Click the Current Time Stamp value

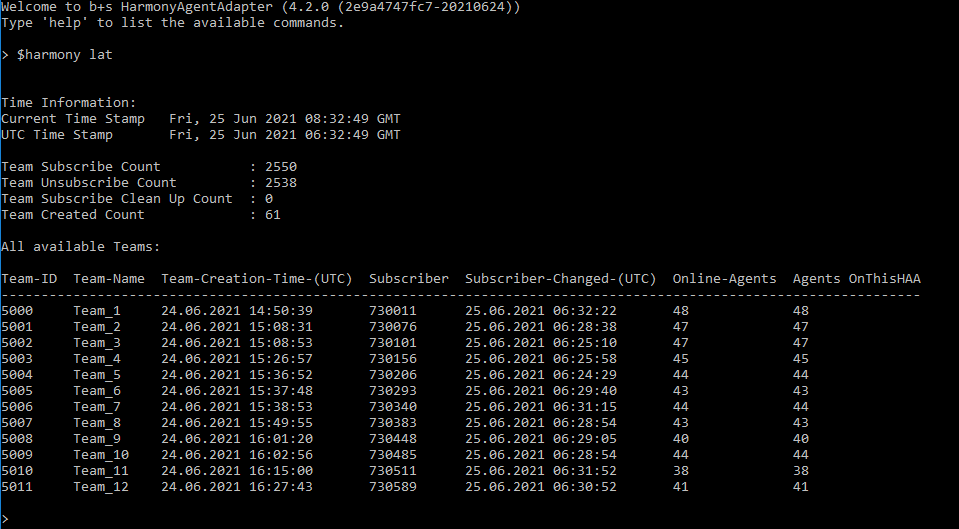tap(285, 119)
